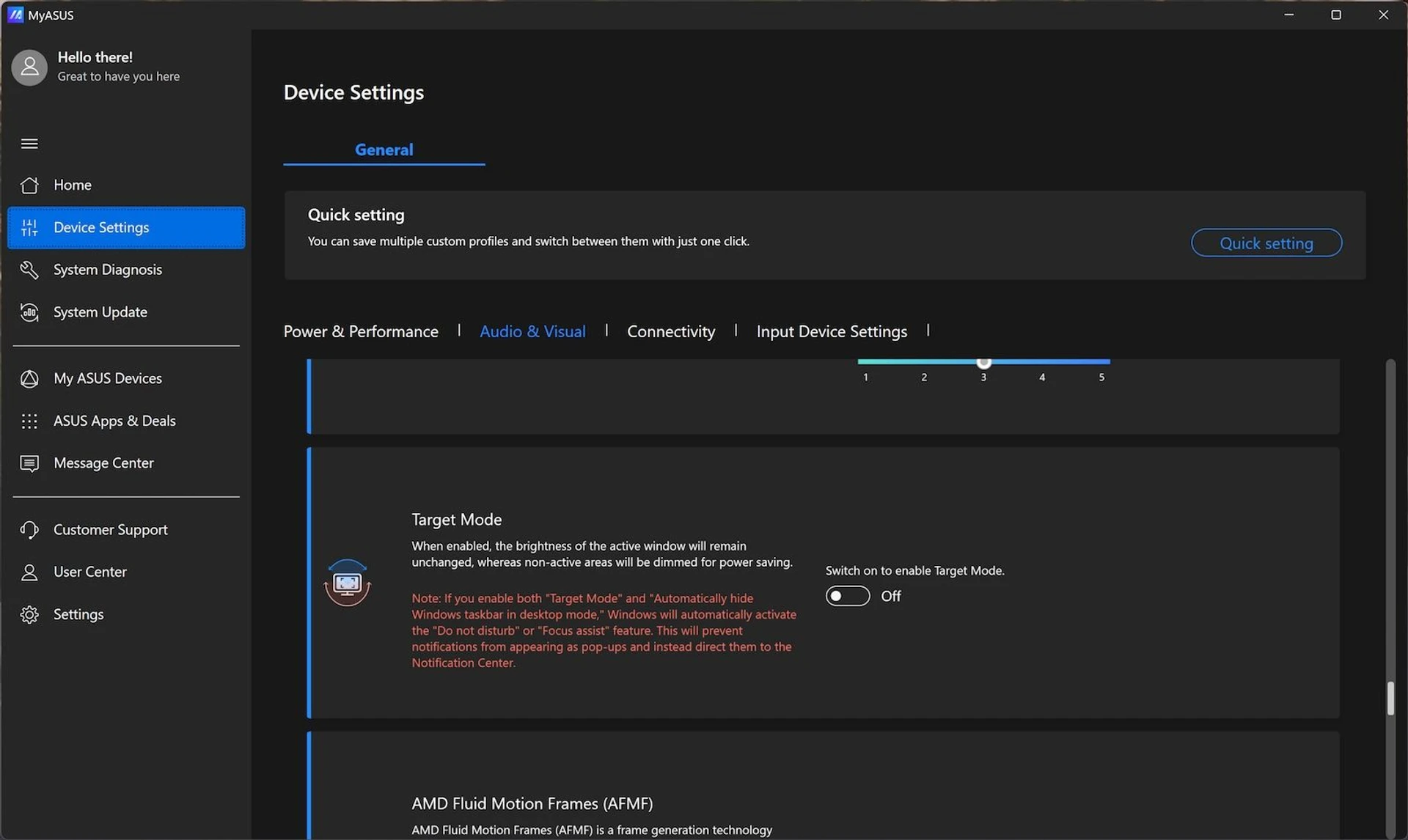Click 'AMD Fluid Motion Frames (AFMF)' heading
This screenshot has height=840, width=1408.
pos(532,804)
